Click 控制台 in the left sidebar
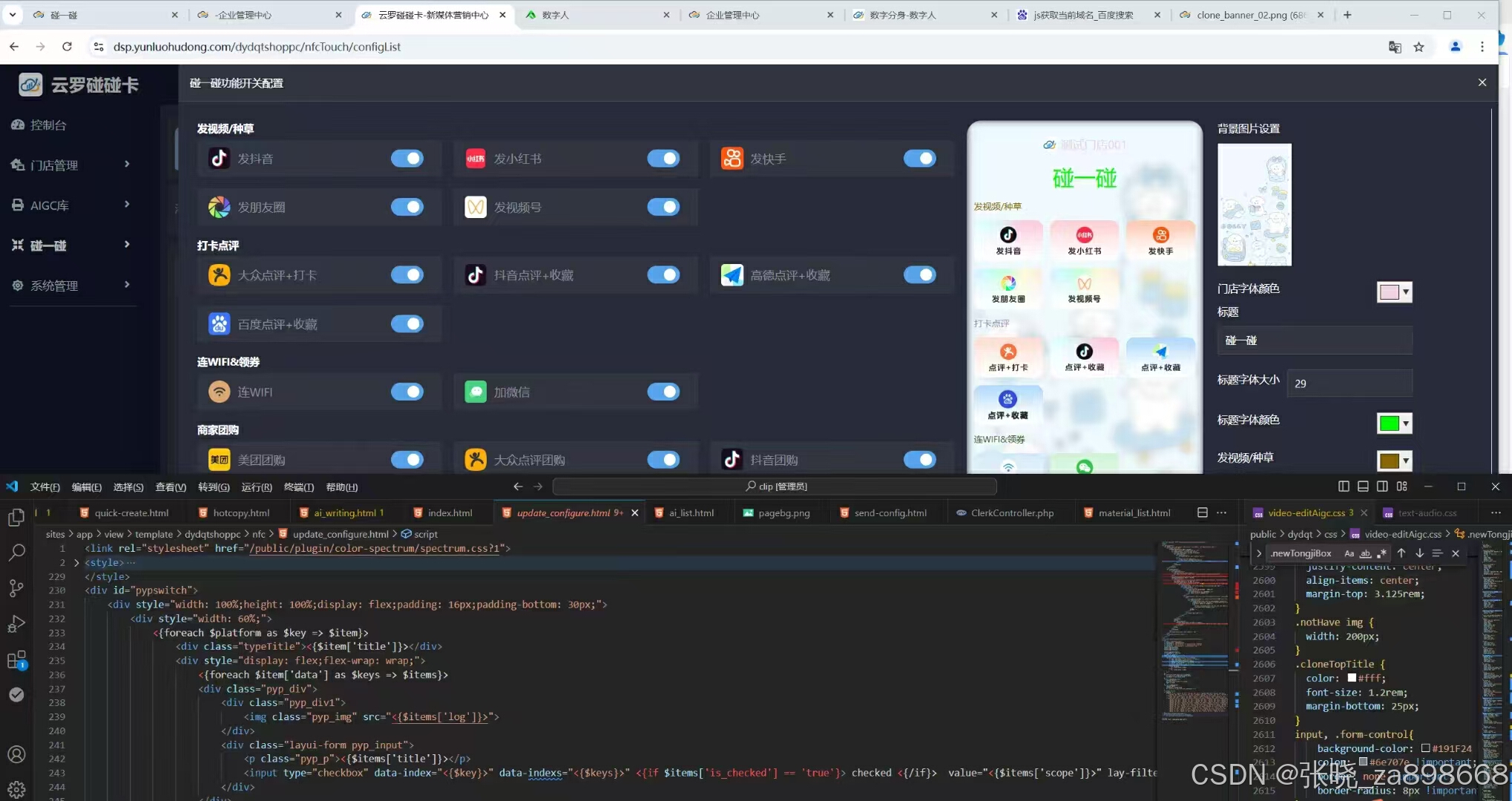Screen dimensions: 1512x801 click(48, 125)
